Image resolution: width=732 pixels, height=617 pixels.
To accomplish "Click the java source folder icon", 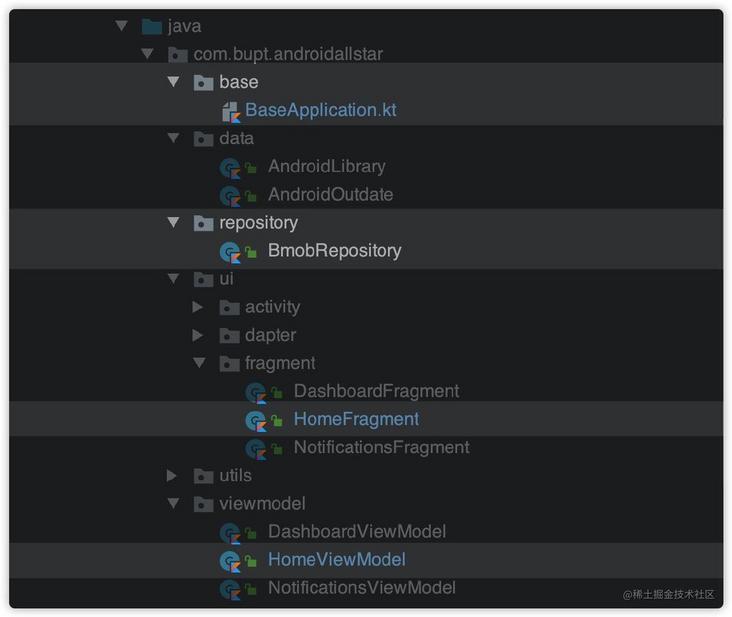I will 152,27.
